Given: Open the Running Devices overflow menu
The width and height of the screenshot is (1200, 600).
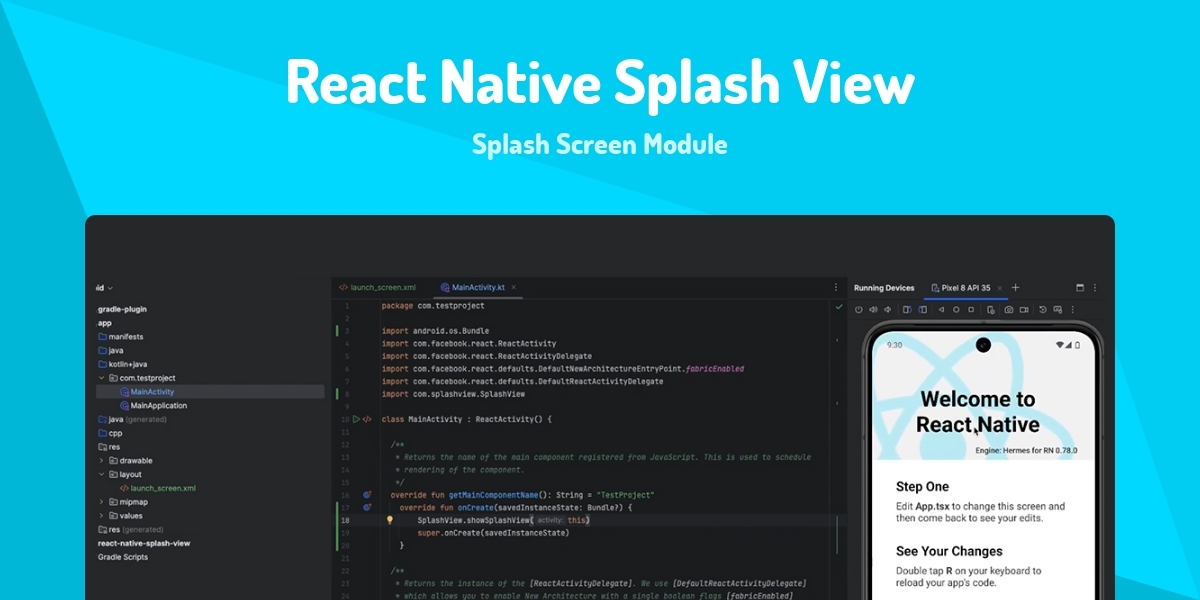Looking at the screenshot, I should coord(1094,288).
